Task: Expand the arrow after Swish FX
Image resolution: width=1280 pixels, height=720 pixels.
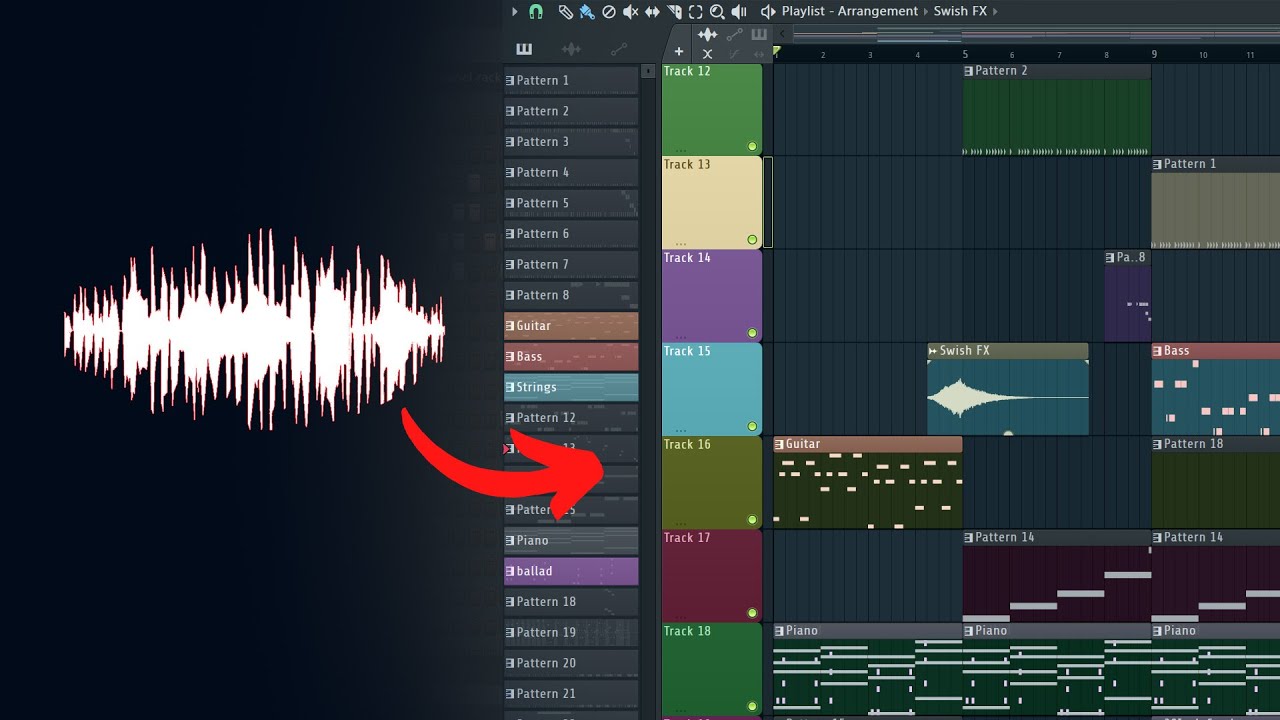Action: click(996, 12)
